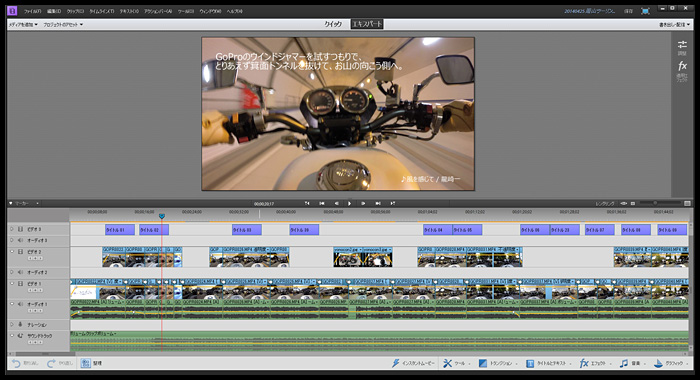Open the エフェクト effects panel
The image size is (700, 380).
pos(595,363)
